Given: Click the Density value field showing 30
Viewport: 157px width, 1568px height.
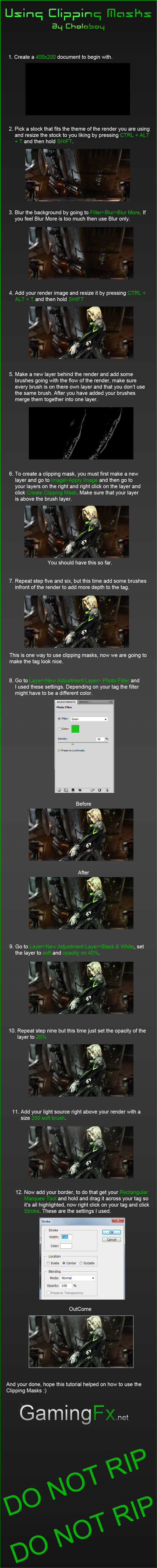Looking at the screenshot, I should (100, 739).
